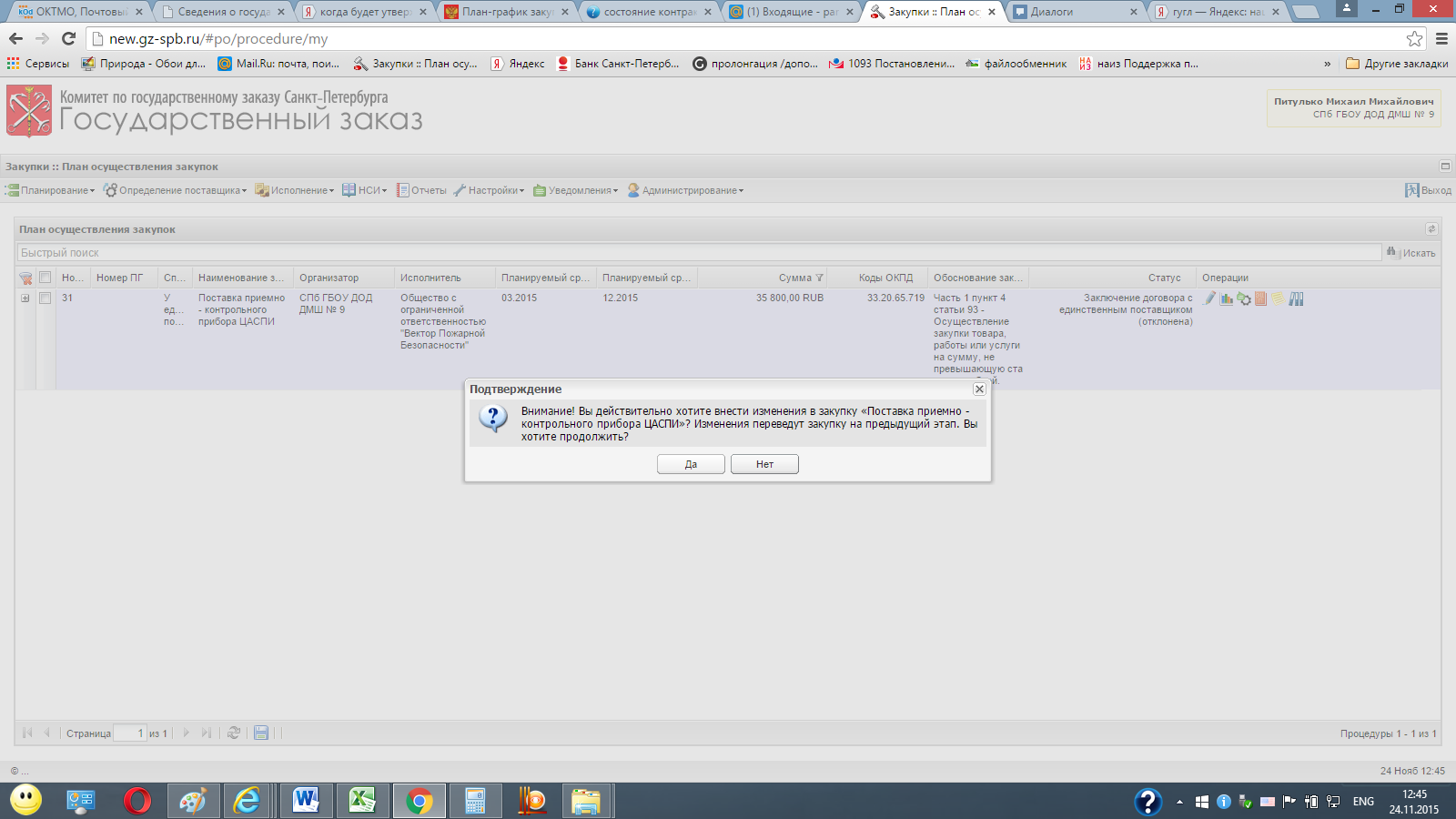Open the Исполнение menu
Image resolution: width=1456 pixels, height=819 pixels.
(x=295, y=190)
